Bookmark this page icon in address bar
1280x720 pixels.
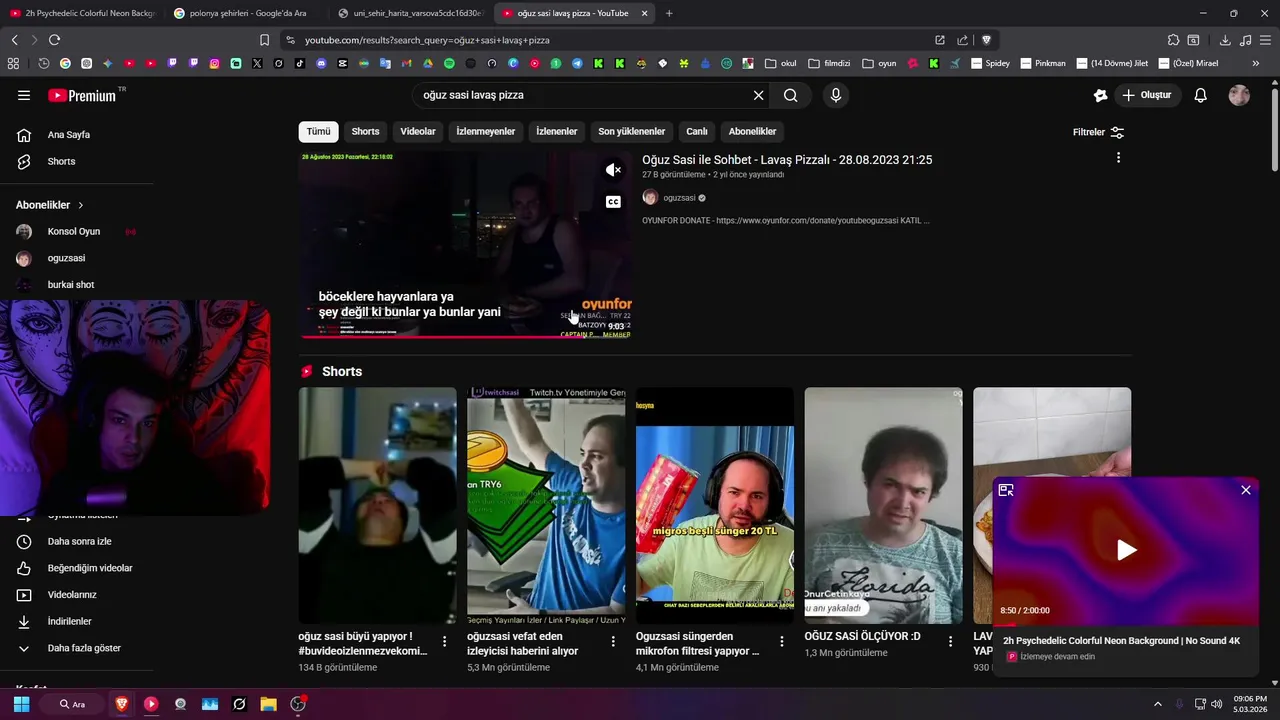pos(264,40)
